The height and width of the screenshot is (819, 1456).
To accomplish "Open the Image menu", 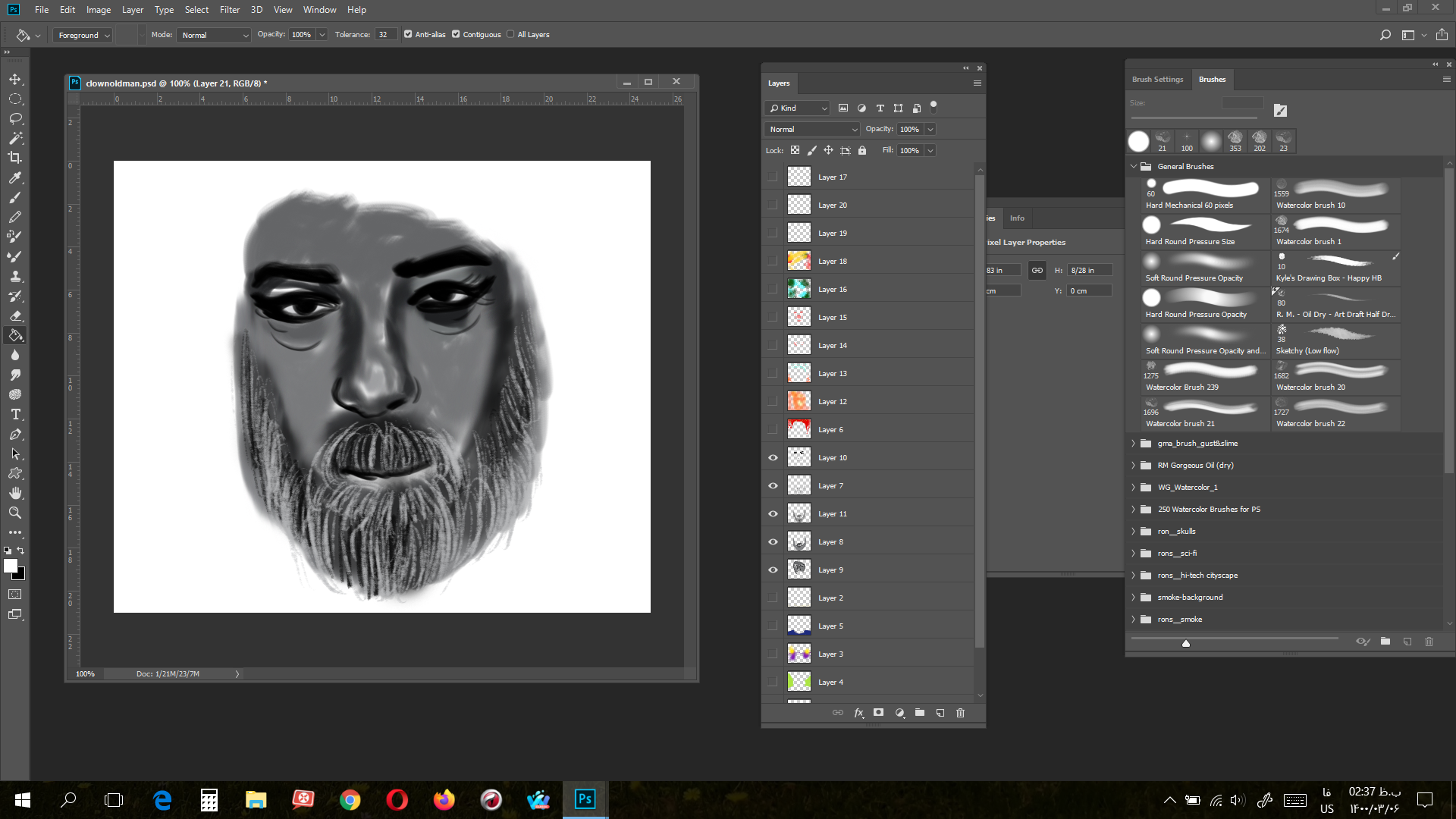I will coord(99,10).
